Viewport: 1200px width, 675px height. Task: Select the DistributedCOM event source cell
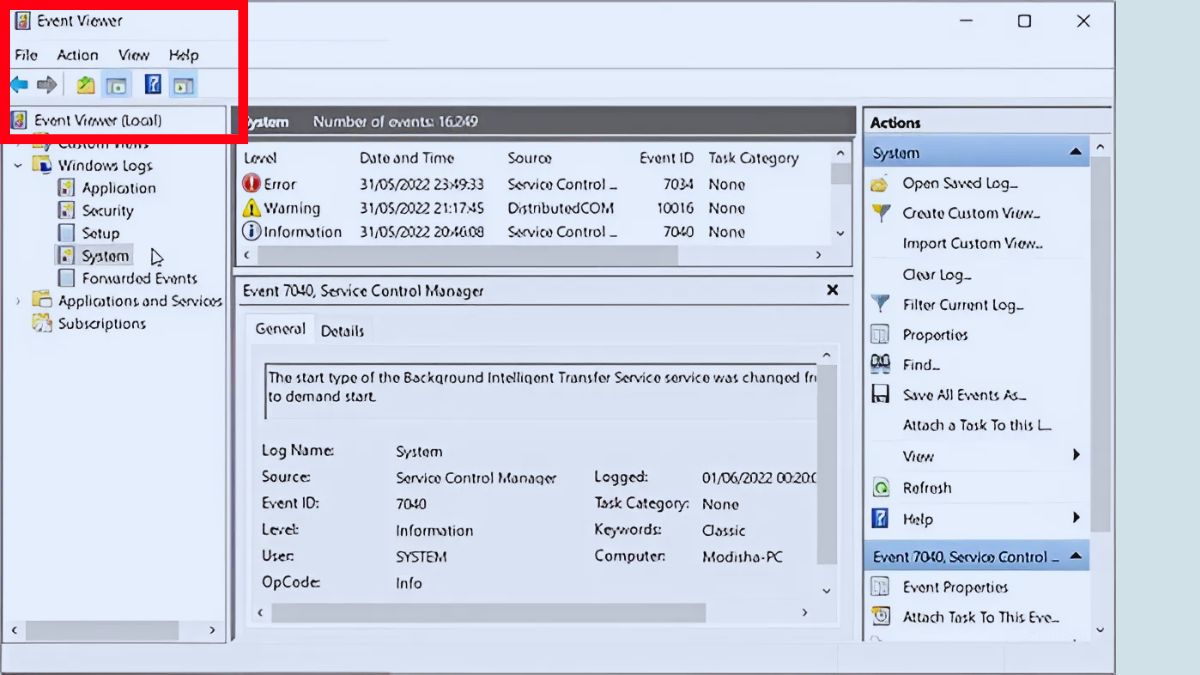point(560,208)
